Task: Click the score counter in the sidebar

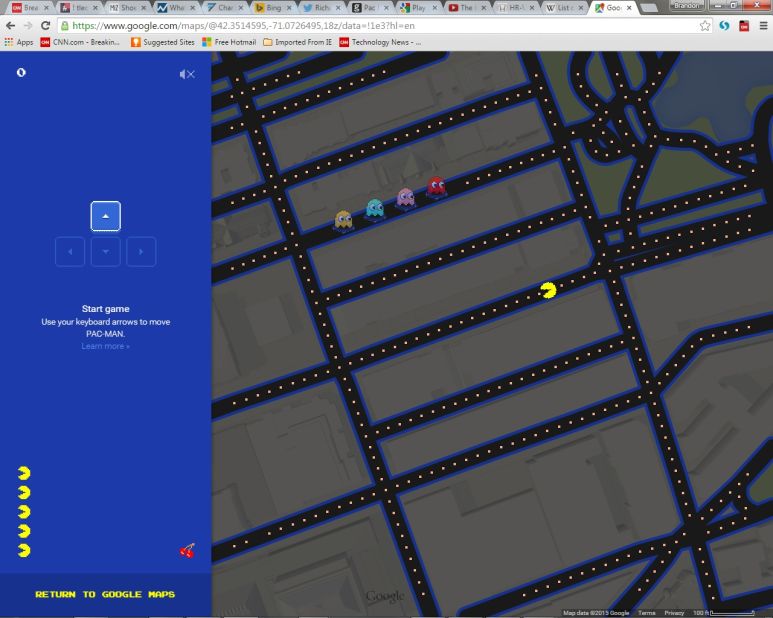Action: pos(21,72)
